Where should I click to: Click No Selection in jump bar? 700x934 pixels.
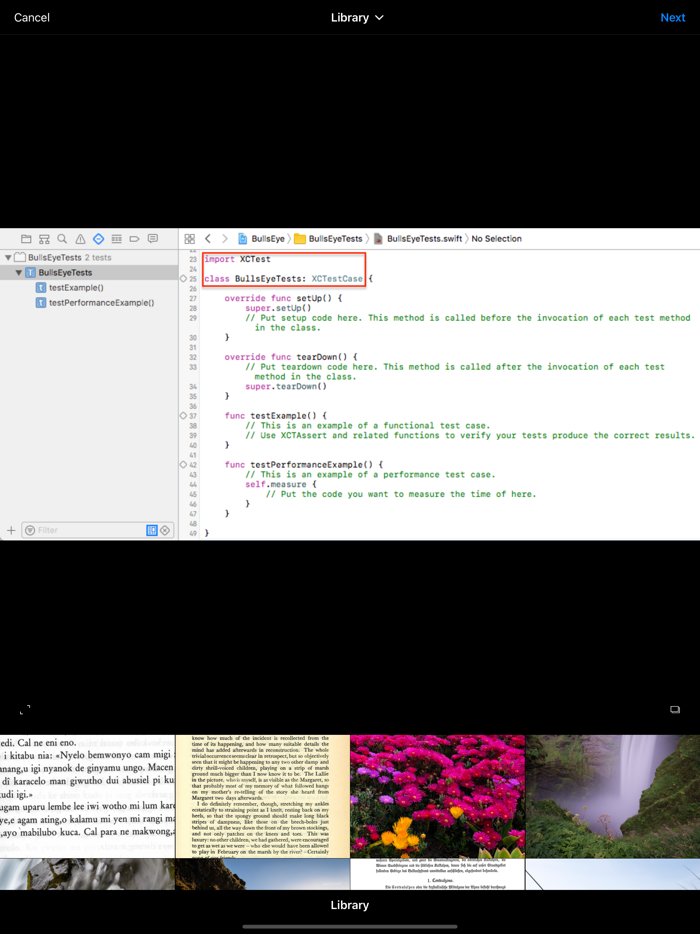[496, 239]
